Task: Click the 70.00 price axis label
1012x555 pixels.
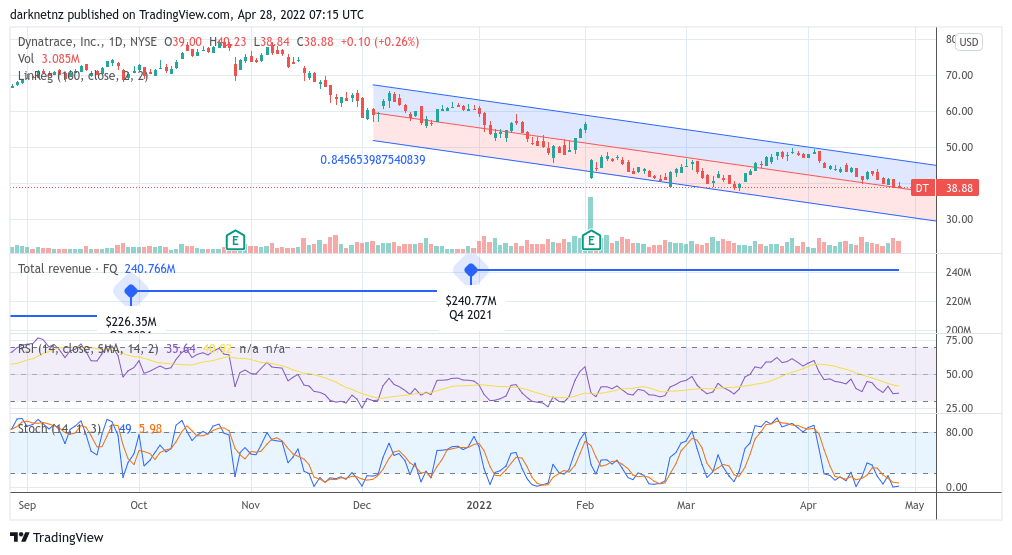Action: (x=959, y=76)
